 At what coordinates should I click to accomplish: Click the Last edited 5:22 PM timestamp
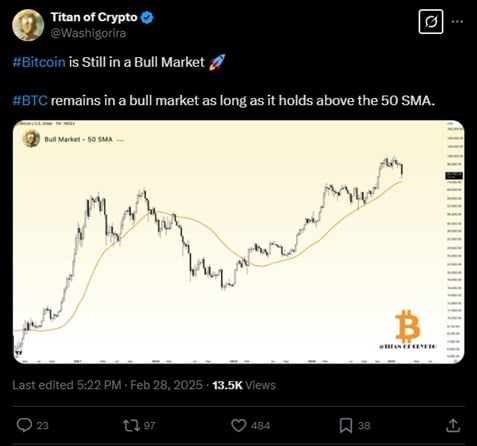coord(67,385)
